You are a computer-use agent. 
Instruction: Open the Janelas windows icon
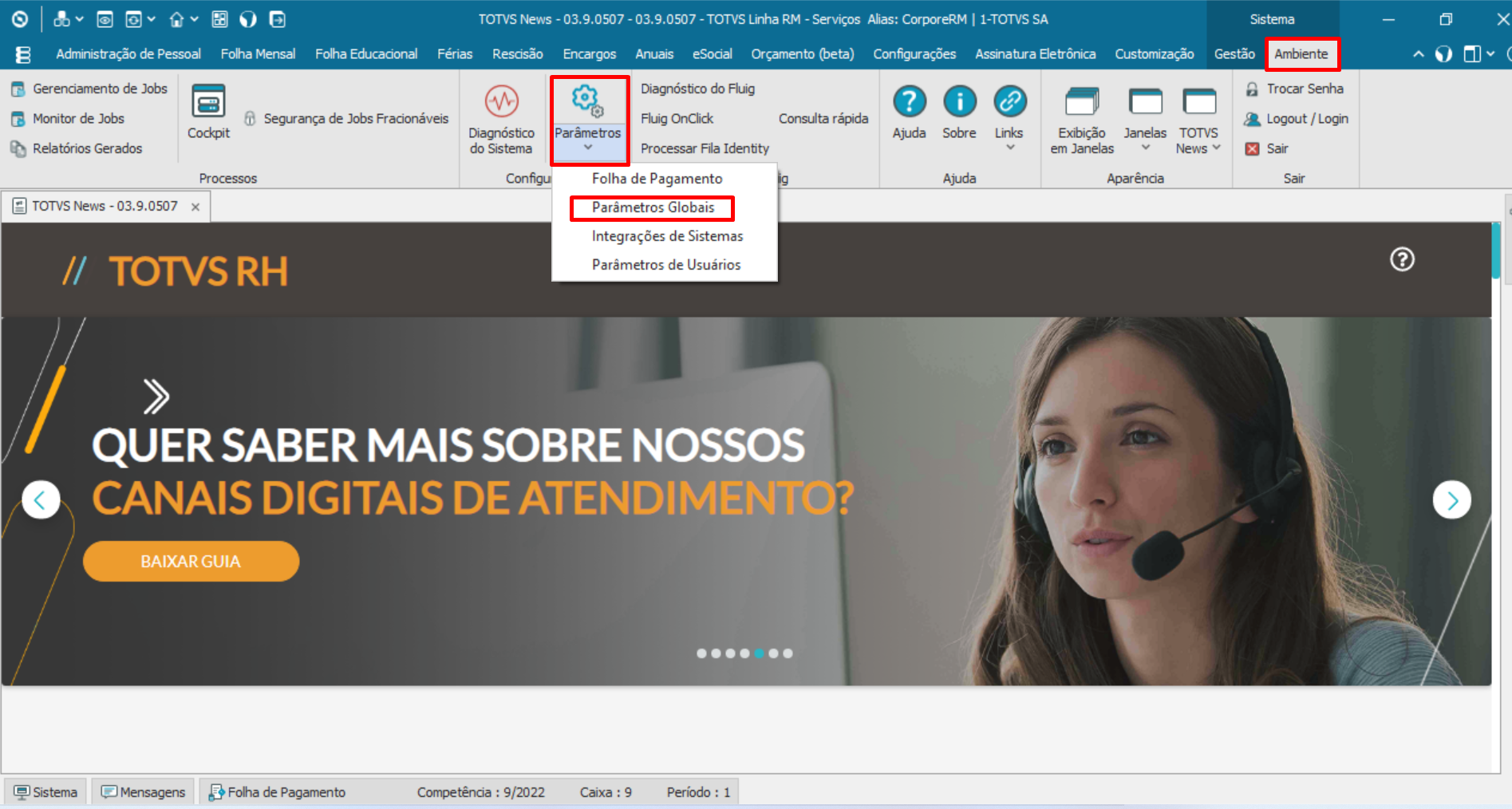click(1145, 102)
